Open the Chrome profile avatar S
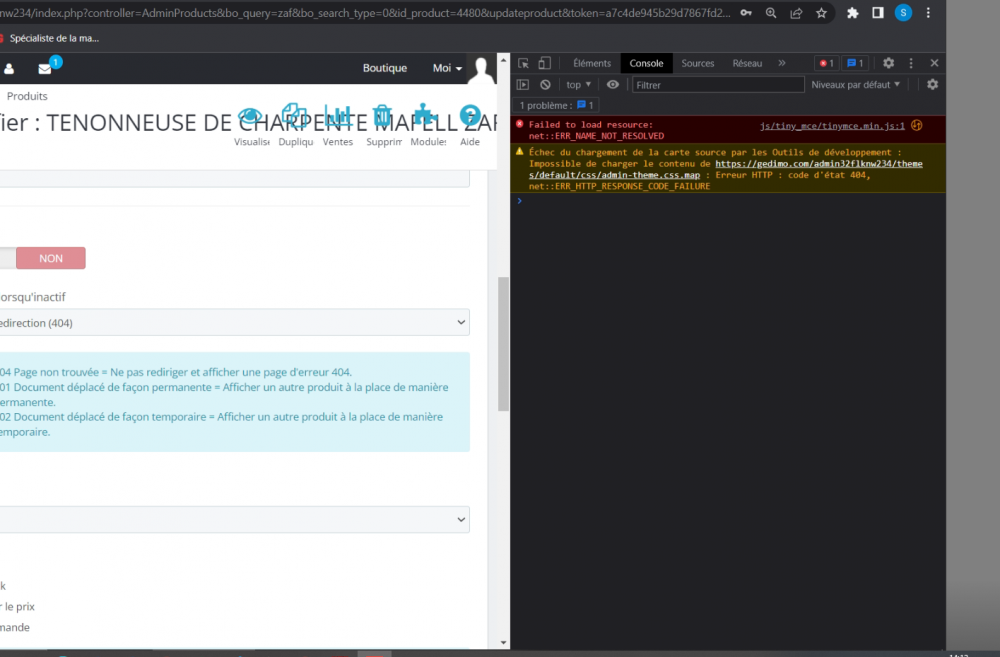 pyautogui.click(x=903, y=13)
